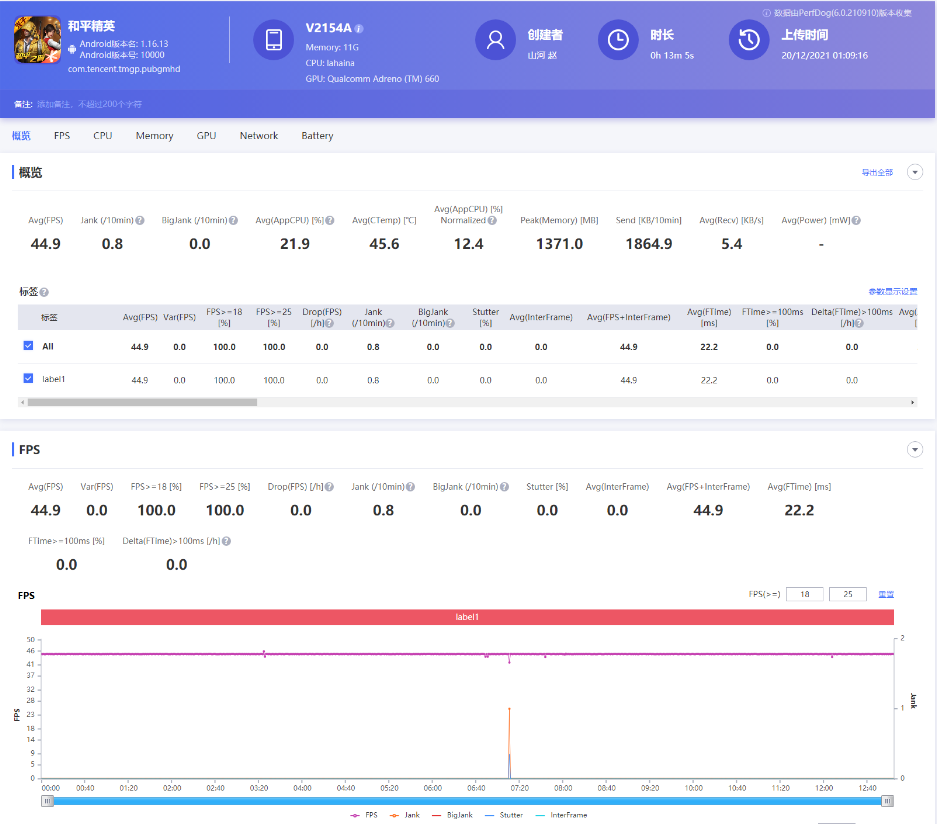Click the FPS threshold field showing 18

pos(804,594)
